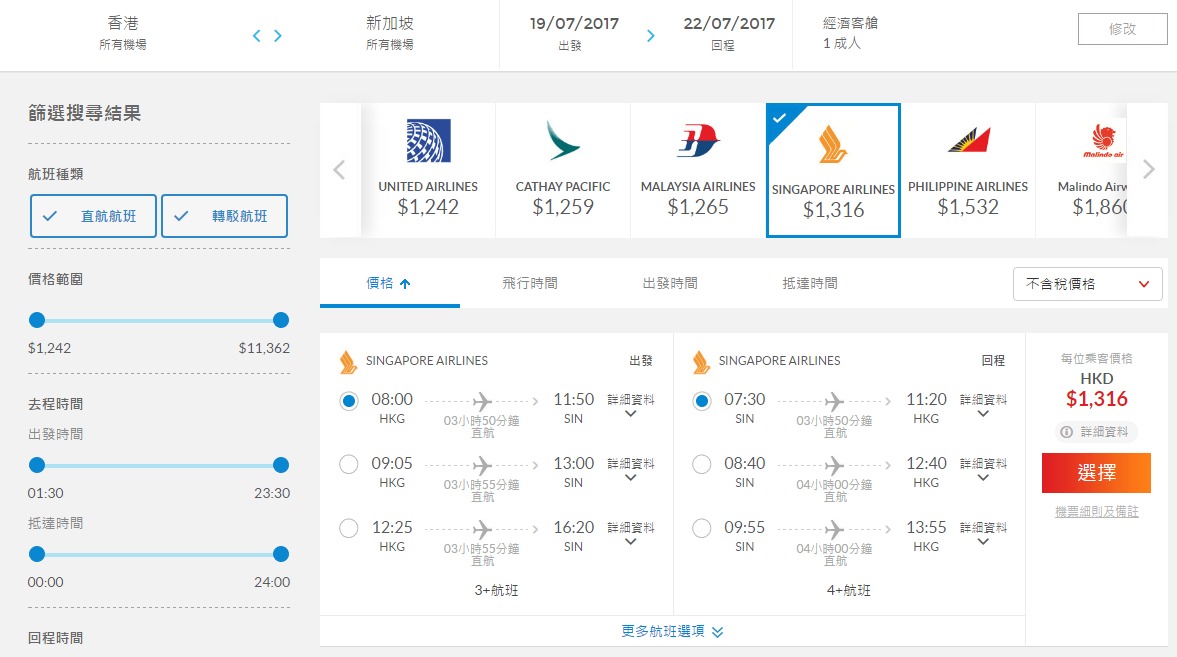Click the Singapore Airlines logo in outbound header

click(x=348, y=362)
